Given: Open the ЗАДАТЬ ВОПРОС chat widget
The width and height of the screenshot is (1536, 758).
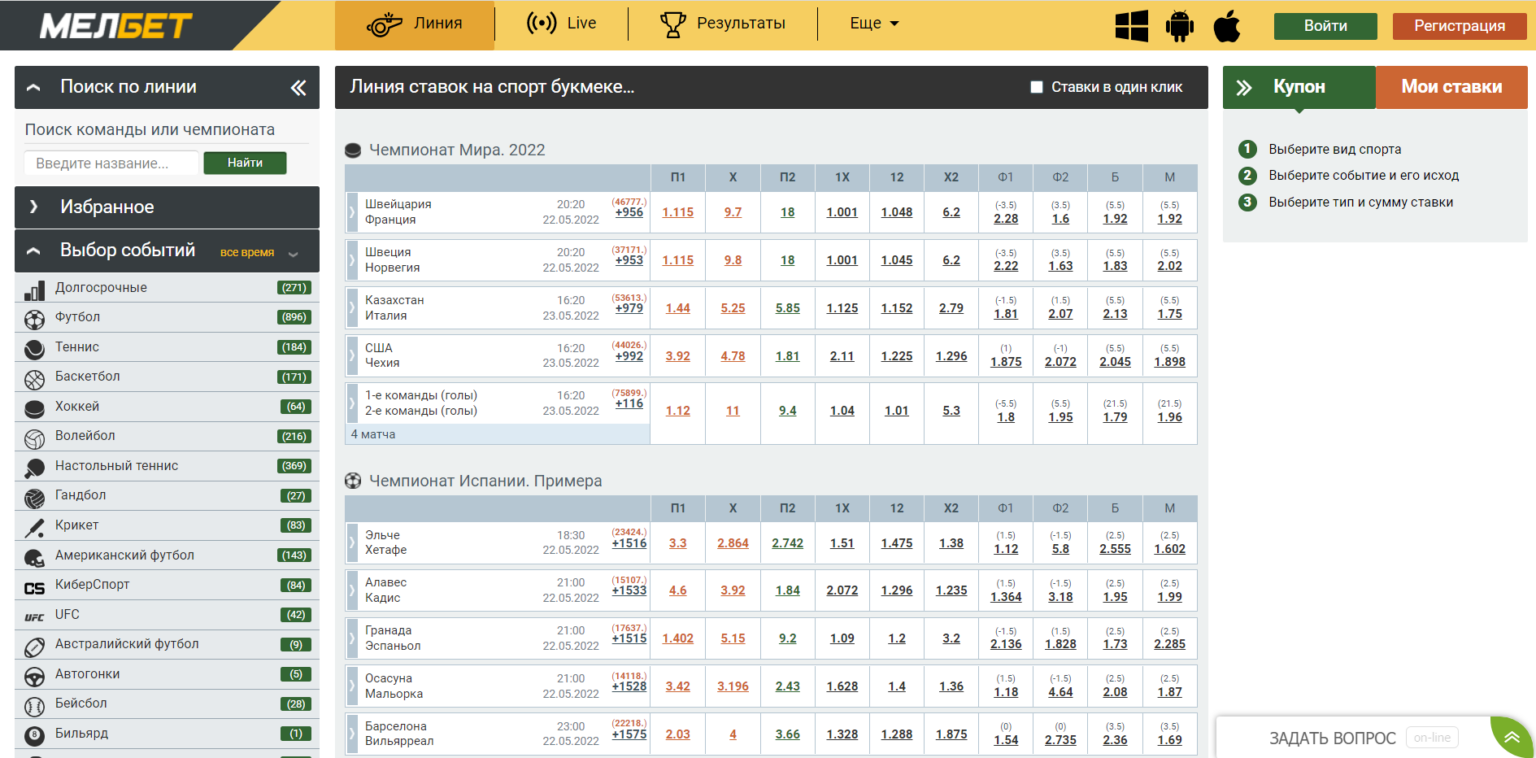Looking at the screenshot, I should click(1333, 738).
